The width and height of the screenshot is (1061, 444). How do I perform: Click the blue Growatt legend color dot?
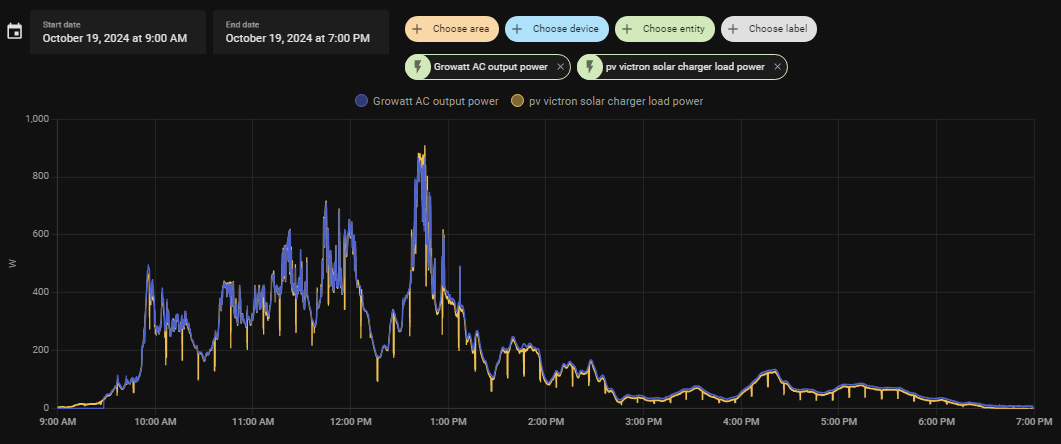[x=361, y=101]
